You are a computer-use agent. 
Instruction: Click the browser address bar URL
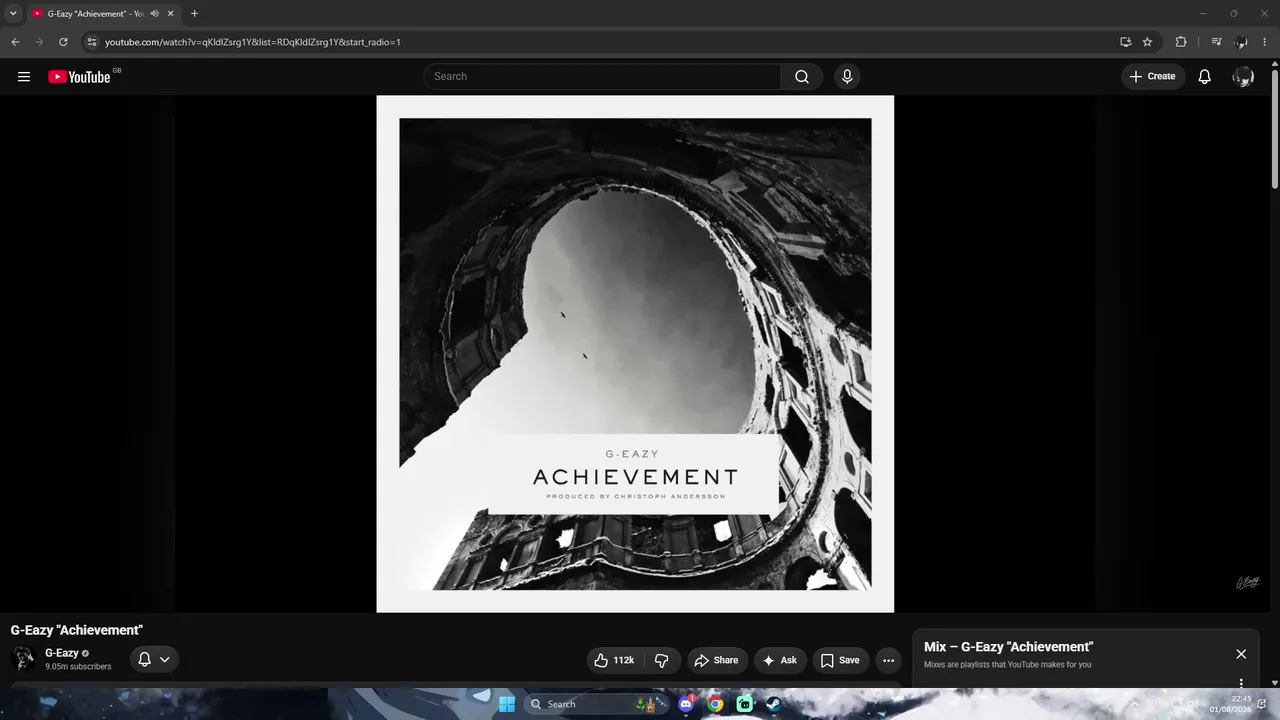[x=253, y=42]
